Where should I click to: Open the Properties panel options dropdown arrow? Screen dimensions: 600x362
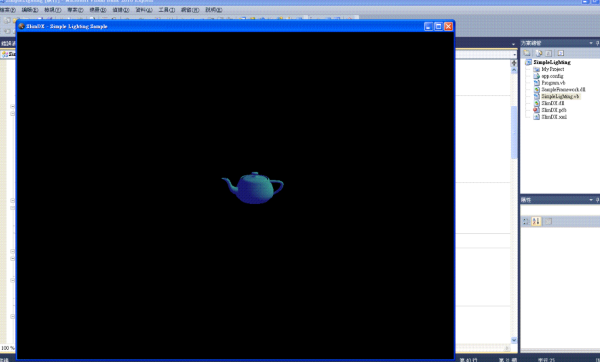click(x=591, y=200)
